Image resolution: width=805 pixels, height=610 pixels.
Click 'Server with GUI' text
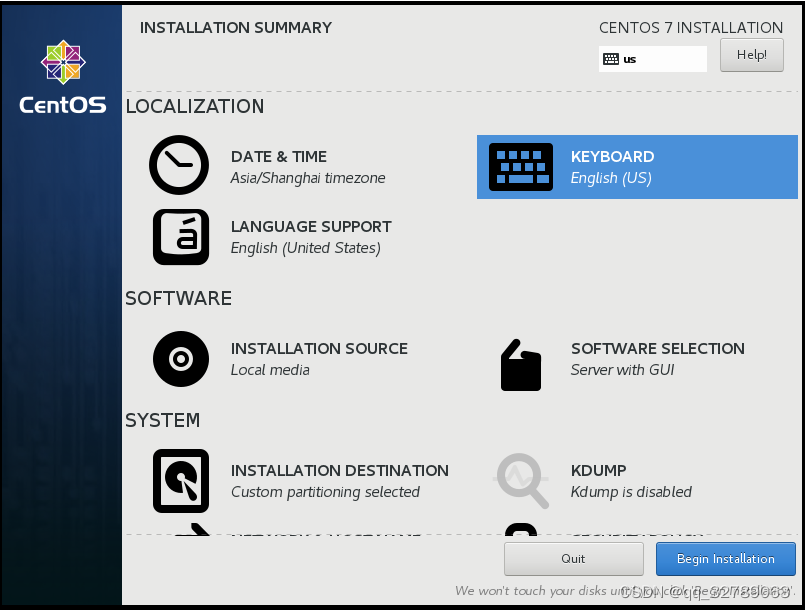(x=622, y=370)
